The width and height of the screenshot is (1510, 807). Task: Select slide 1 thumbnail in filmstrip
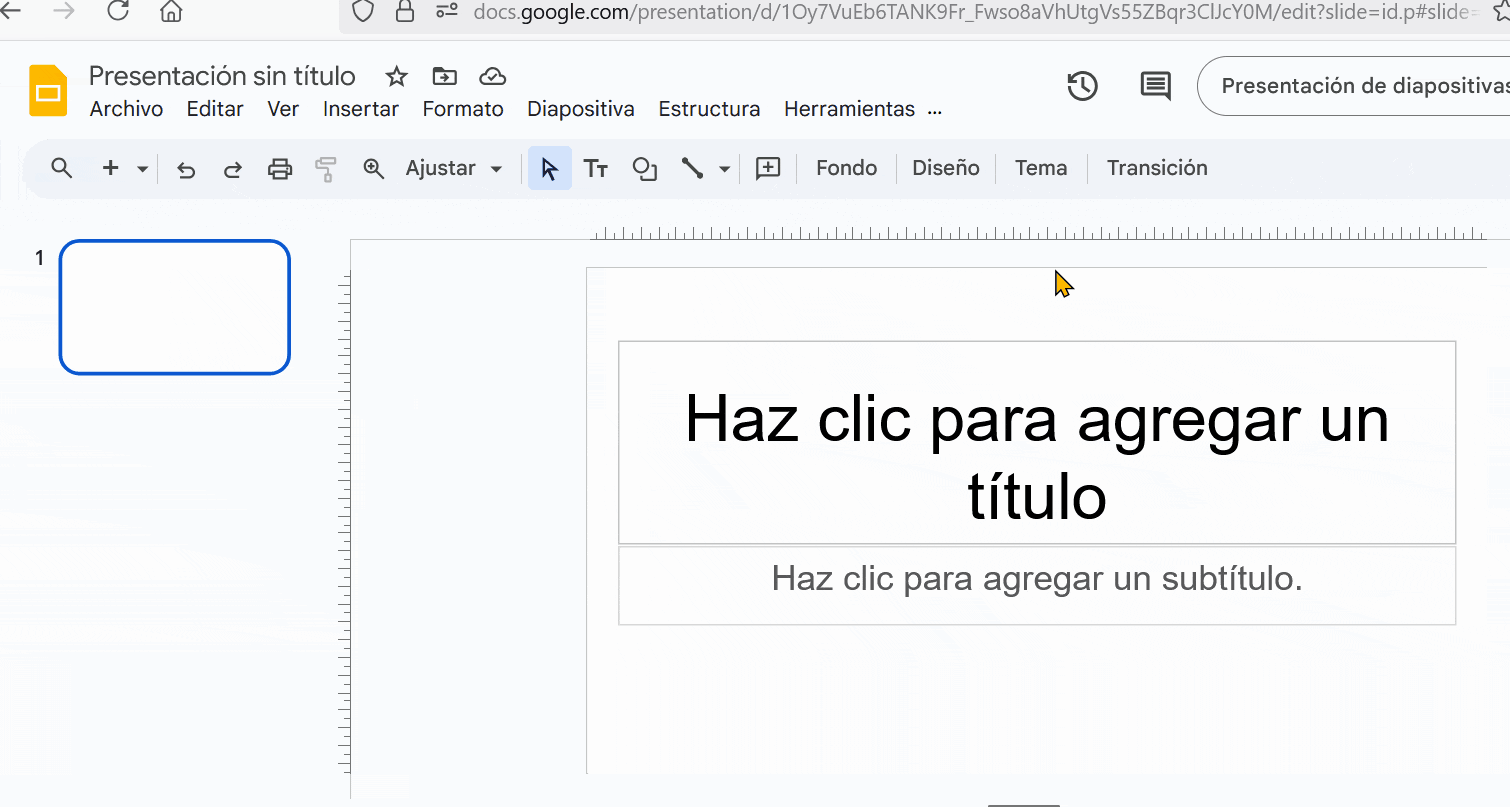175,307
